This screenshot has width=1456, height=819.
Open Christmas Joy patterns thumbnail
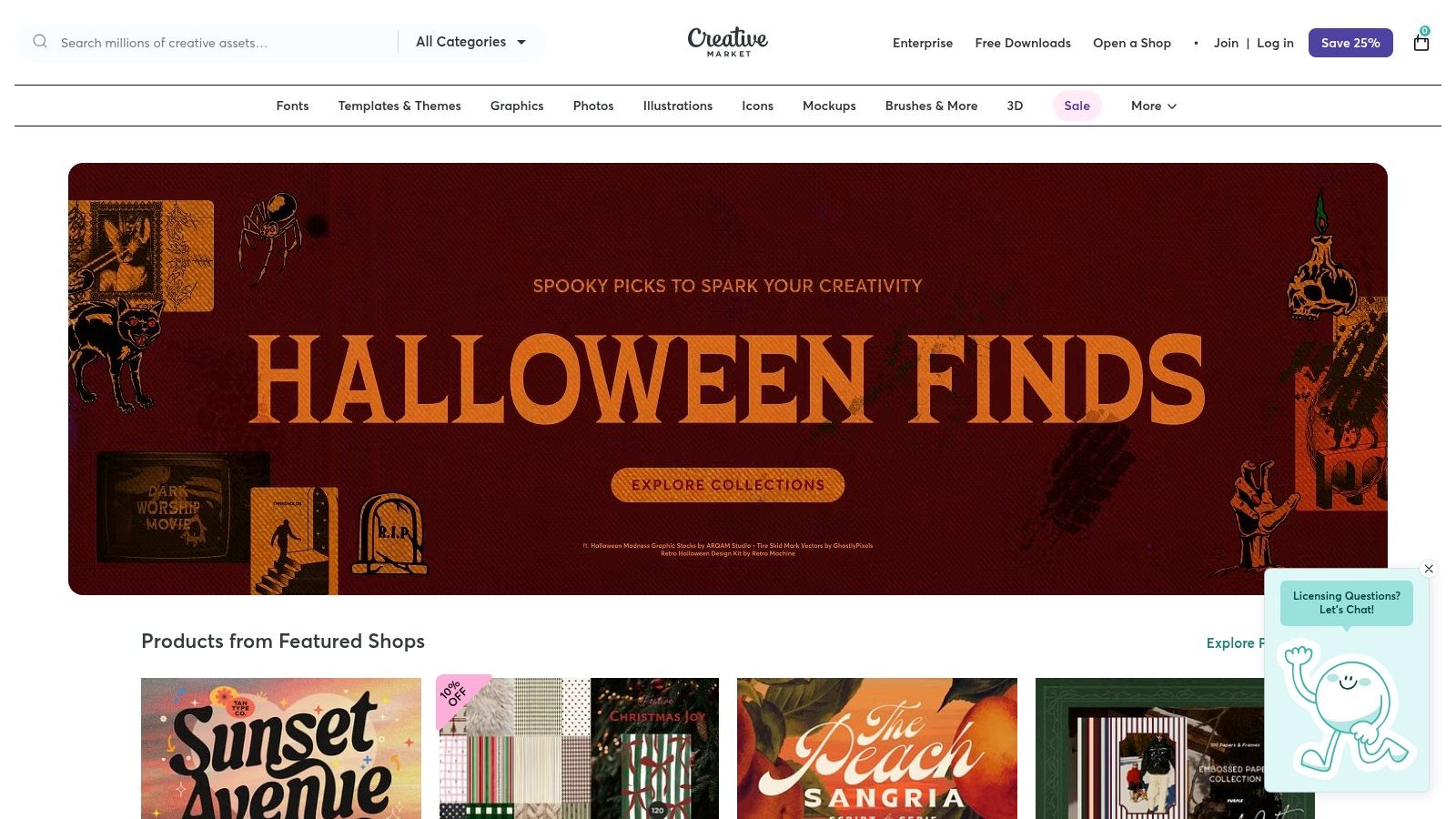579,748
